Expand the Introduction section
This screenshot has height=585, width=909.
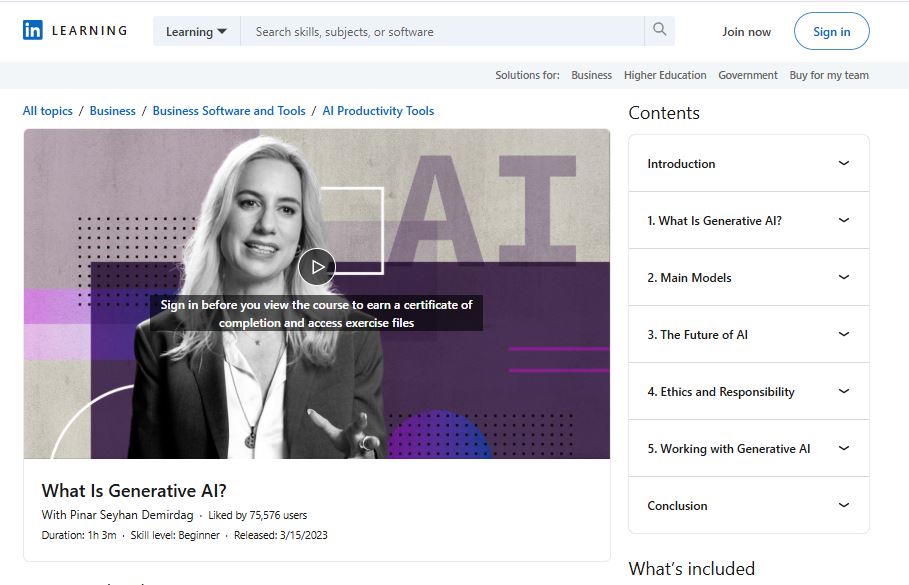tap(748, 164)
